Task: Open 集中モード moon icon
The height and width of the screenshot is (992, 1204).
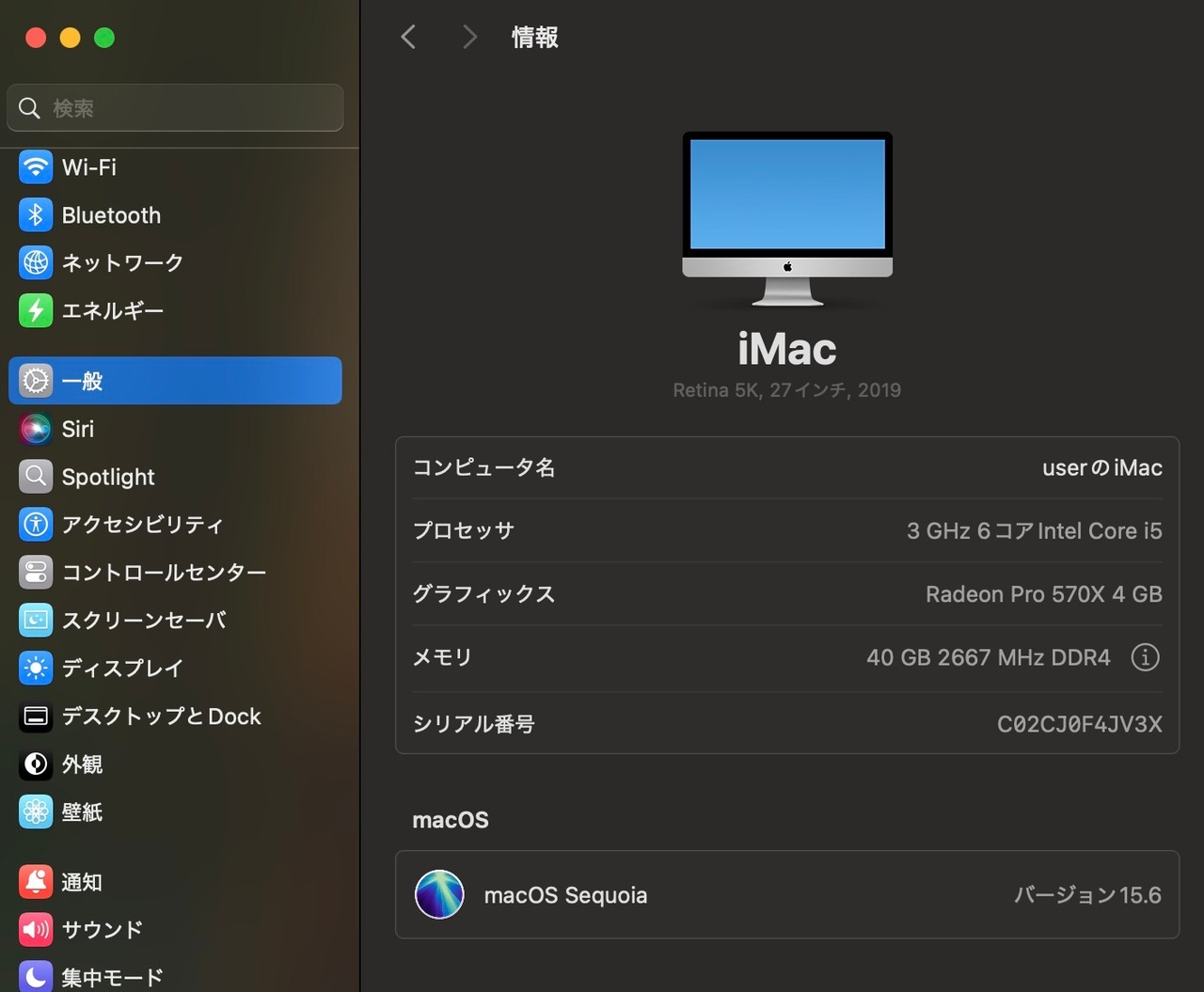Action: [x=36, y=977]
